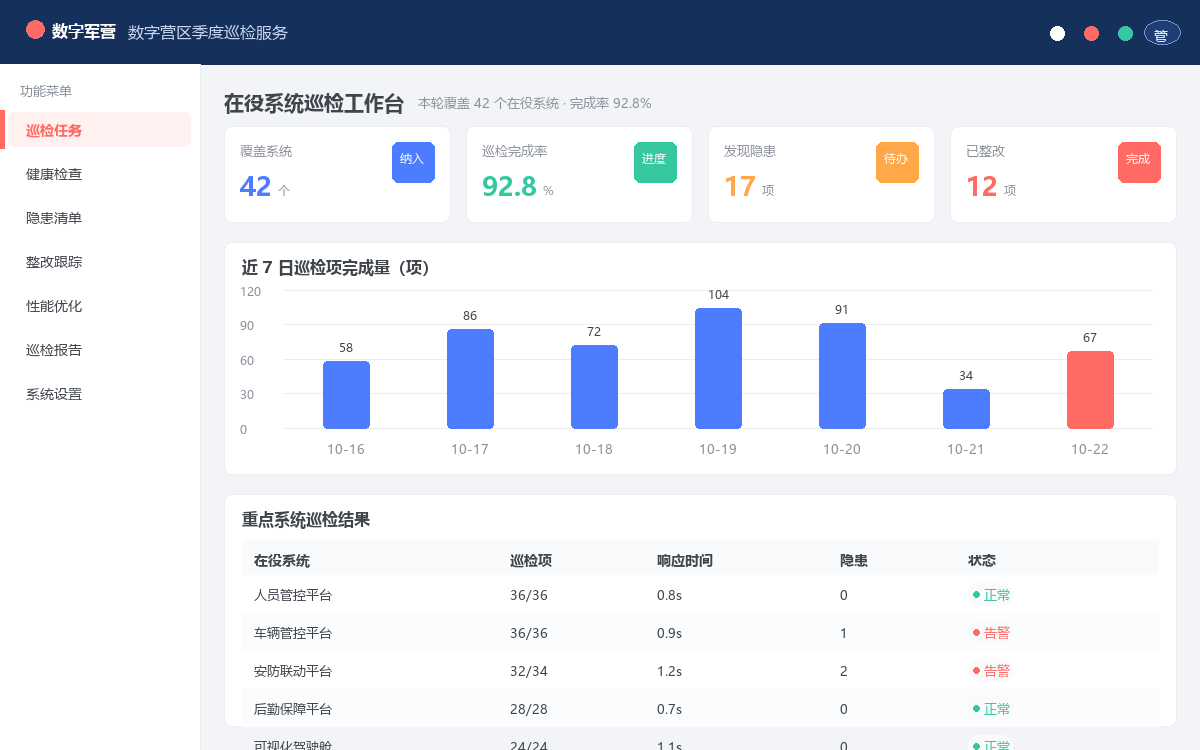The width and height of the screenshot is (1200, 750).
Task: Select the 车辆管控平台 row name
Action: (x=293, y=633)
